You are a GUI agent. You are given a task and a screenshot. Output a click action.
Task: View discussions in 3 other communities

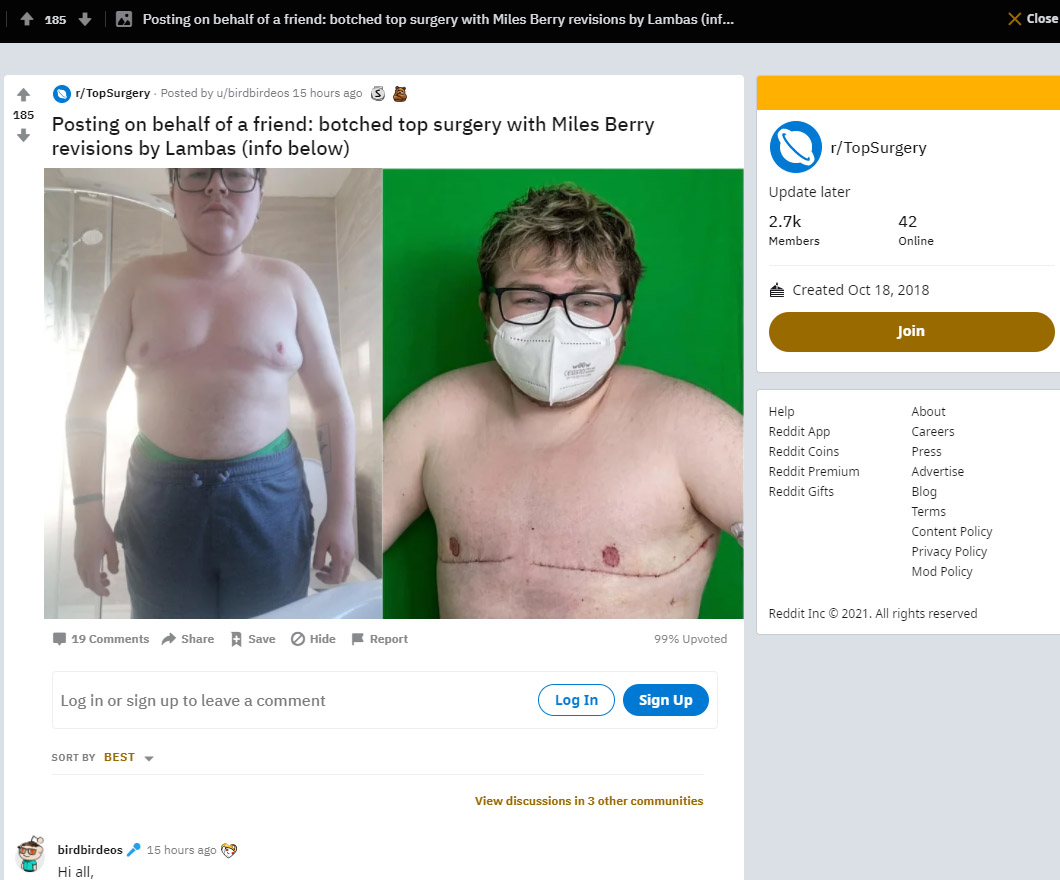589,801
